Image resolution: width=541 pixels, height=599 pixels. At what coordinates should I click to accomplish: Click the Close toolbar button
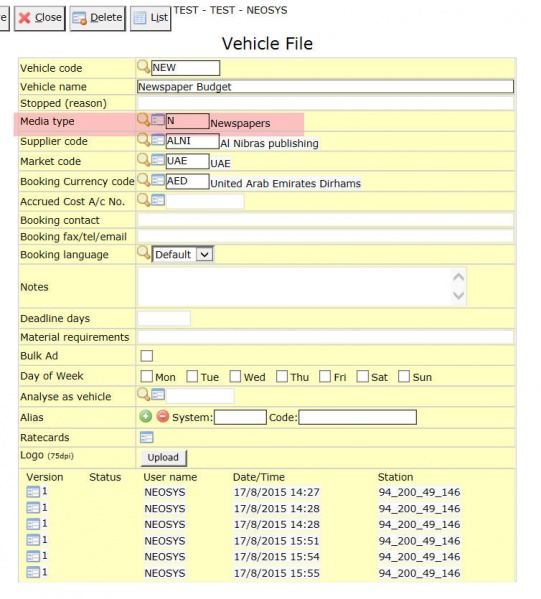[x=40, y=18]
